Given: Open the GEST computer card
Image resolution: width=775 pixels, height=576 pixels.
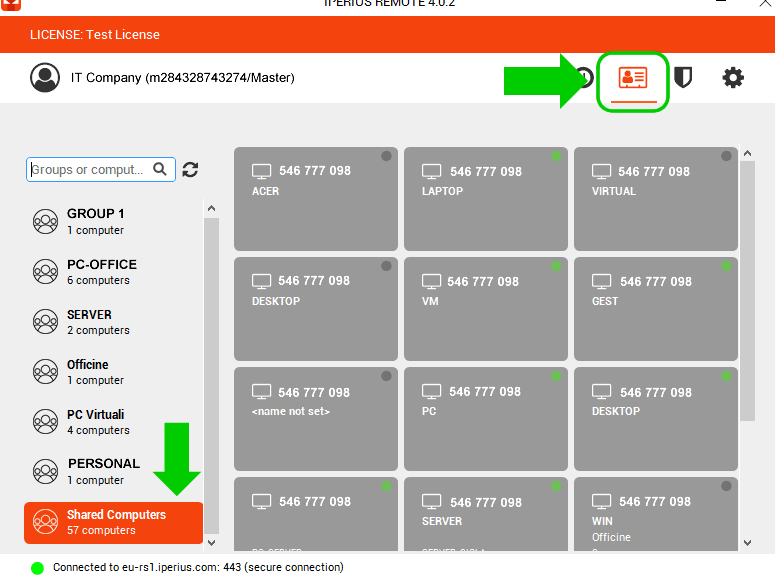Looking at the screenshot, I should point(656,309).
